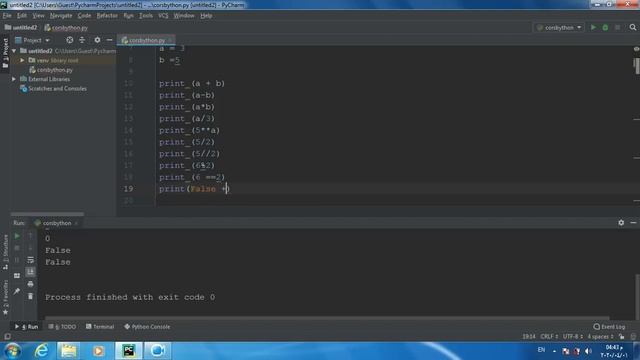Toggle read-only lock icon in status bar
Viewport: 640px width, 360px height.
pos(622,337)
